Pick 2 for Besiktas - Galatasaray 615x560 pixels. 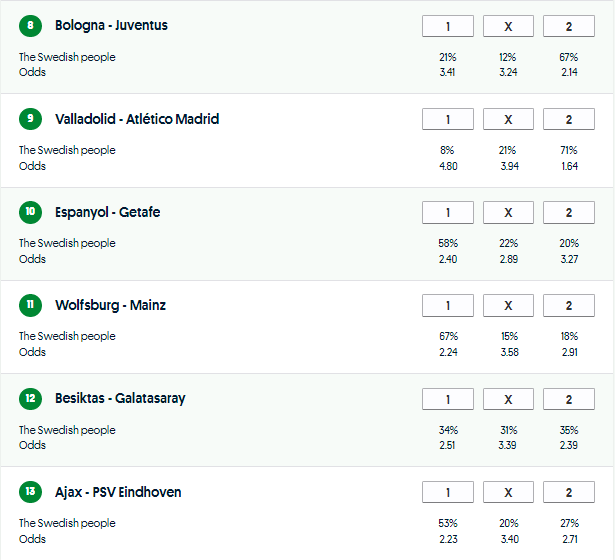(568, 400)
